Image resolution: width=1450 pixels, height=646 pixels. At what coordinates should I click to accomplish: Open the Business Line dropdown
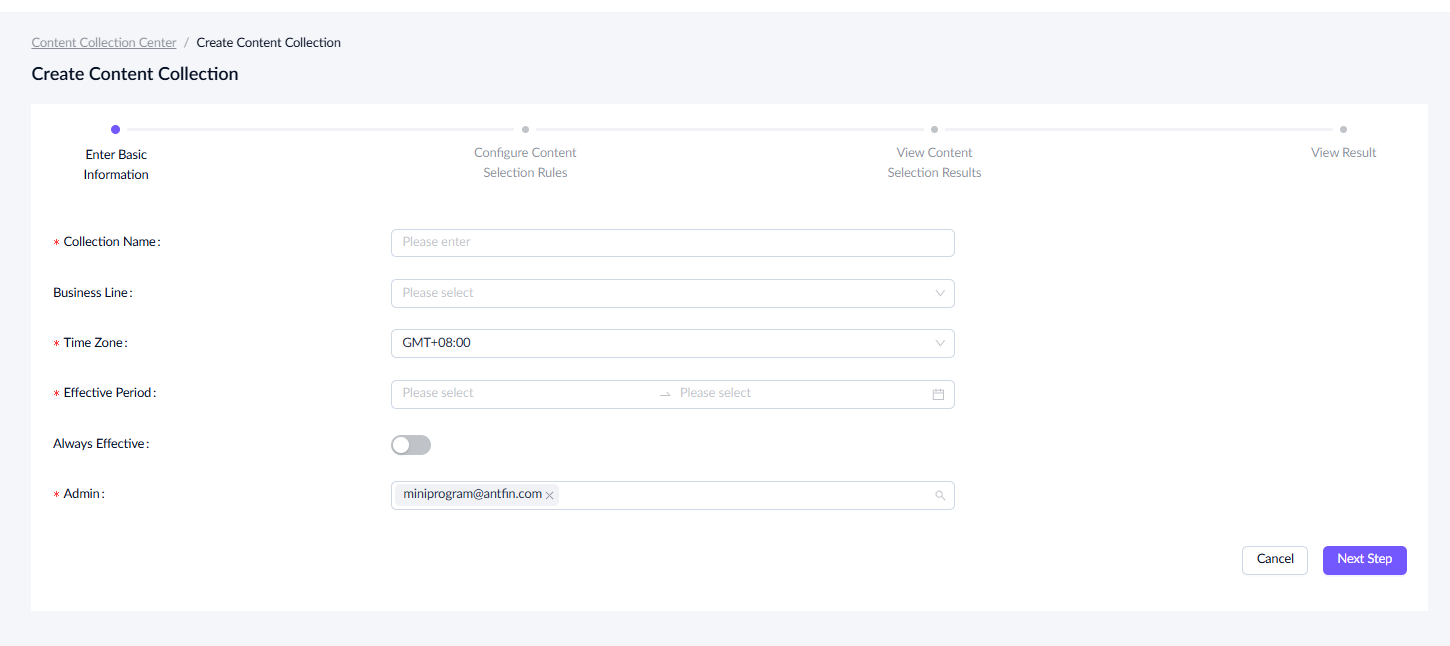click(x=672, y=293)
